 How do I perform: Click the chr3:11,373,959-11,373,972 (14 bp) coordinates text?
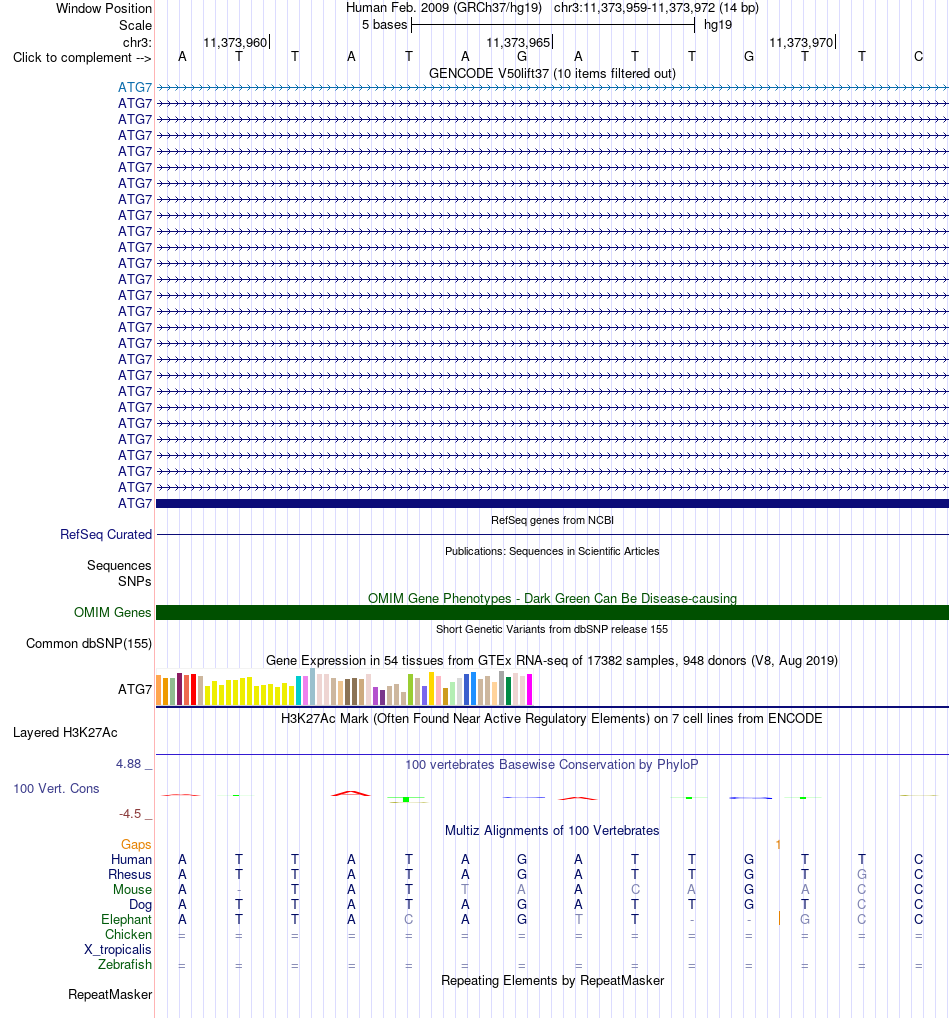pos(656,8)
